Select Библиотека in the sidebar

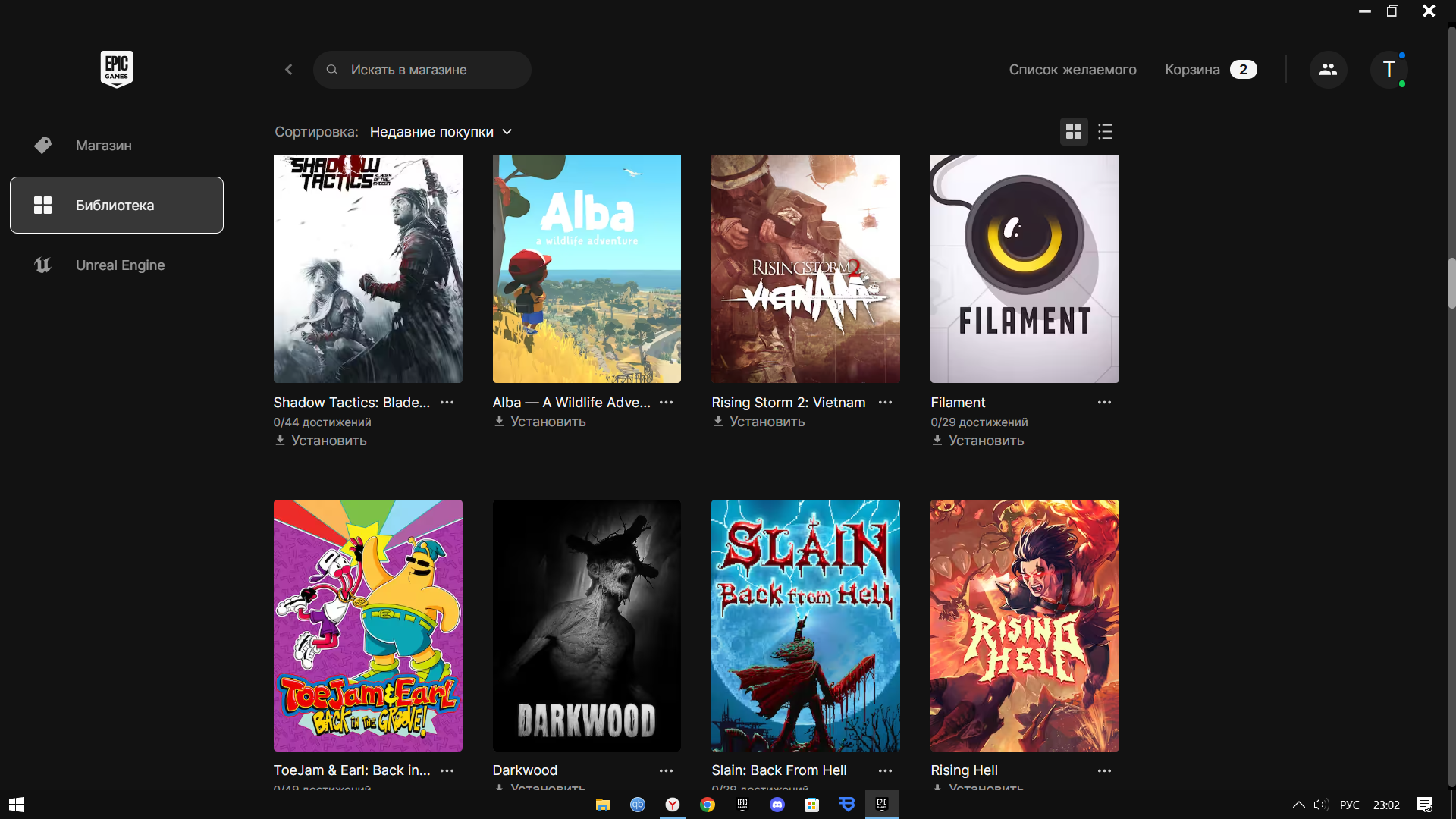(x=117, y=206)
